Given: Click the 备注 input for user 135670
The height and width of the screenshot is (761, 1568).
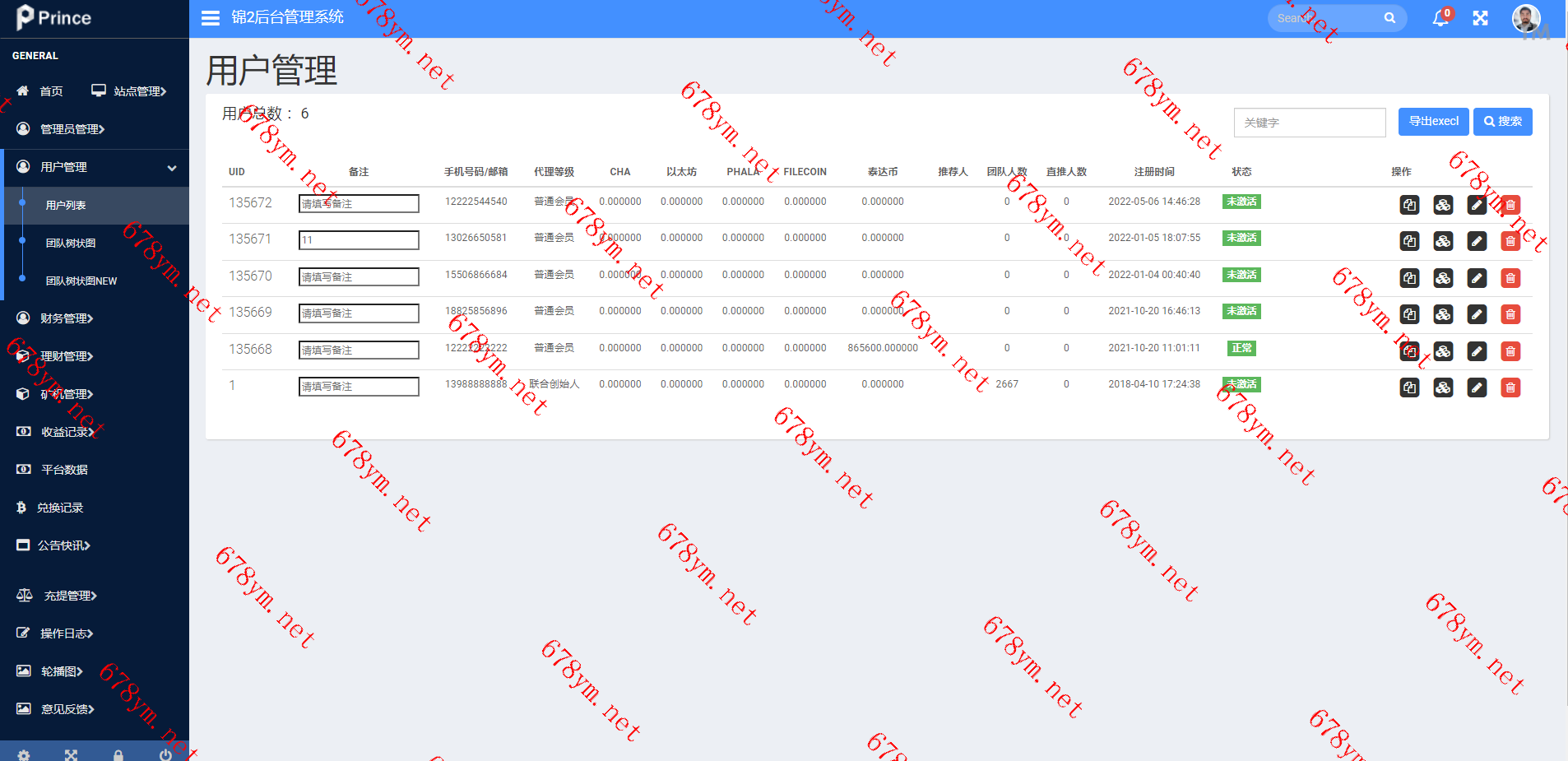Looking at the screenshot, I should point(359,277).
